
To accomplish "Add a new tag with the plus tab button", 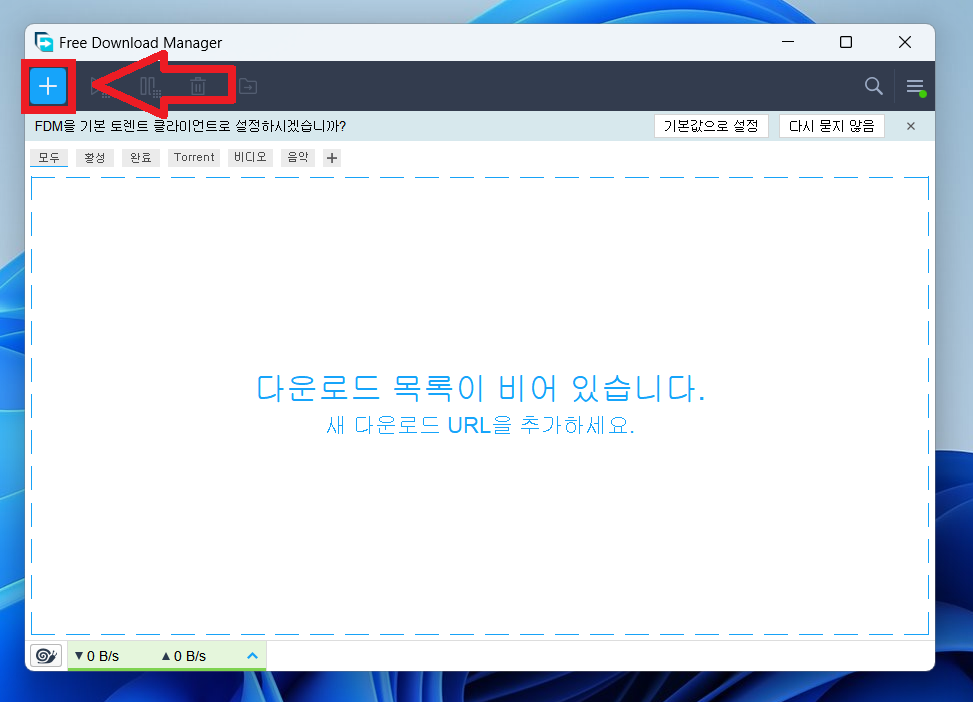I will point(332,158).
